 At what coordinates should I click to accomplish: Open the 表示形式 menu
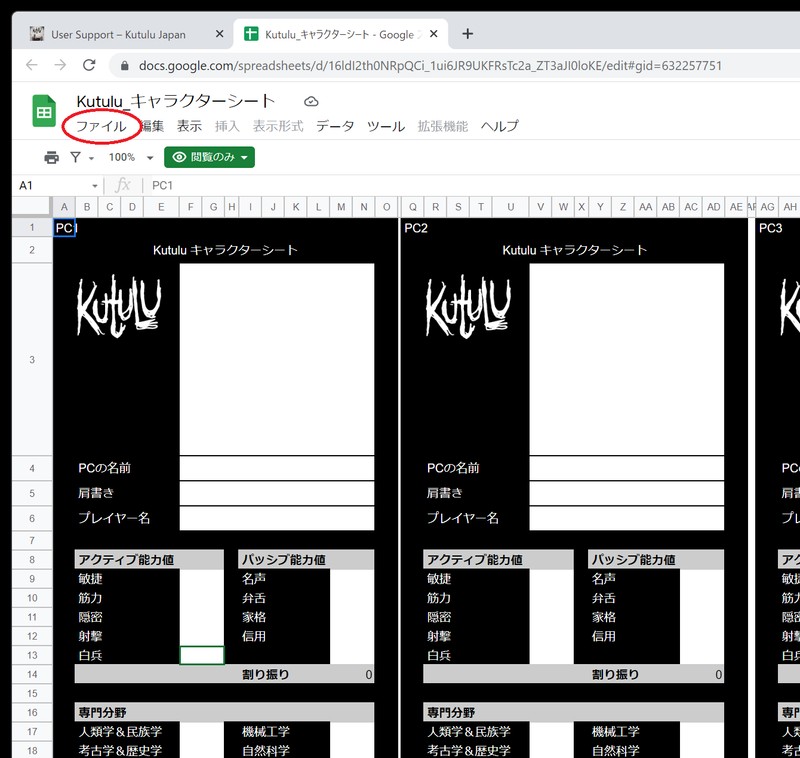pyautogui.click(x=278, y=127)
